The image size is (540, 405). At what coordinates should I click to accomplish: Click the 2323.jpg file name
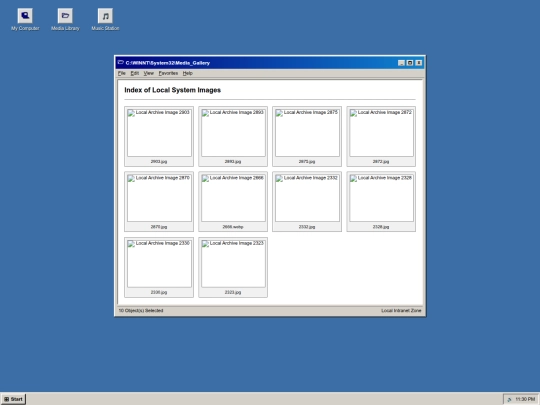coord(233,292)
